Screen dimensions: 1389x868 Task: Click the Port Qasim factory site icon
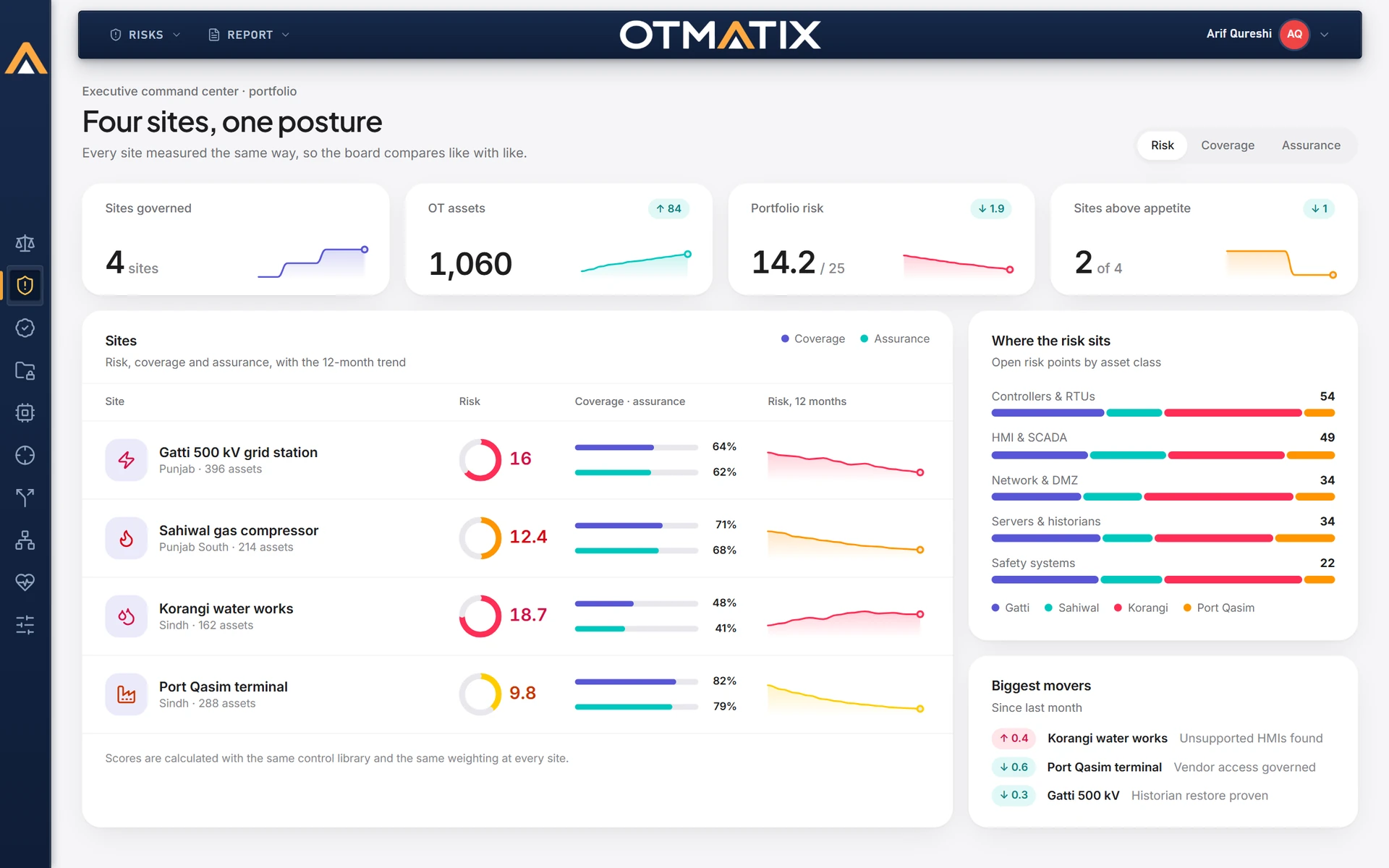point(127,694)
